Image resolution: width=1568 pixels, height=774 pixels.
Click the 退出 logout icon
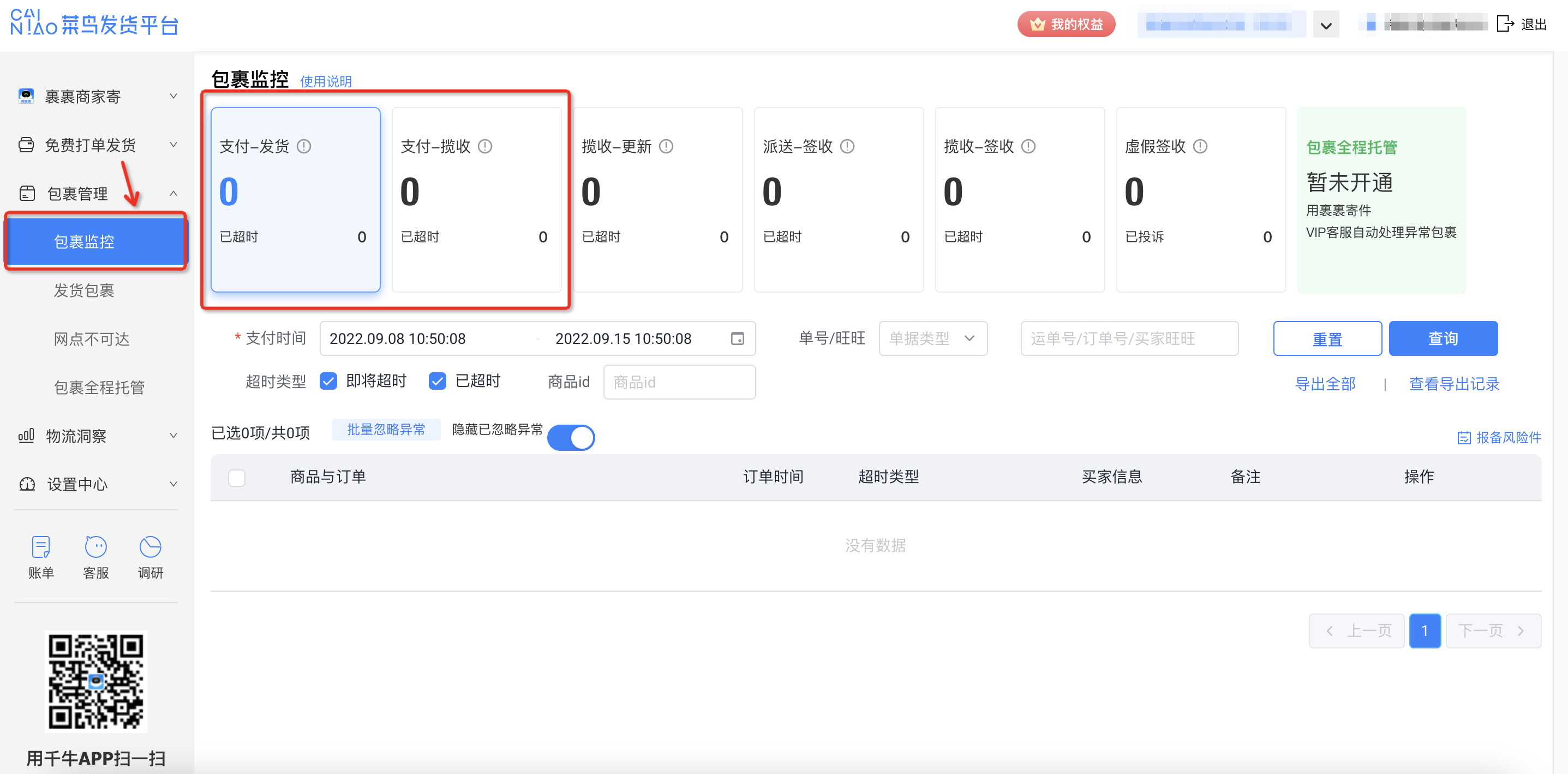click(x=1505, y=24)
